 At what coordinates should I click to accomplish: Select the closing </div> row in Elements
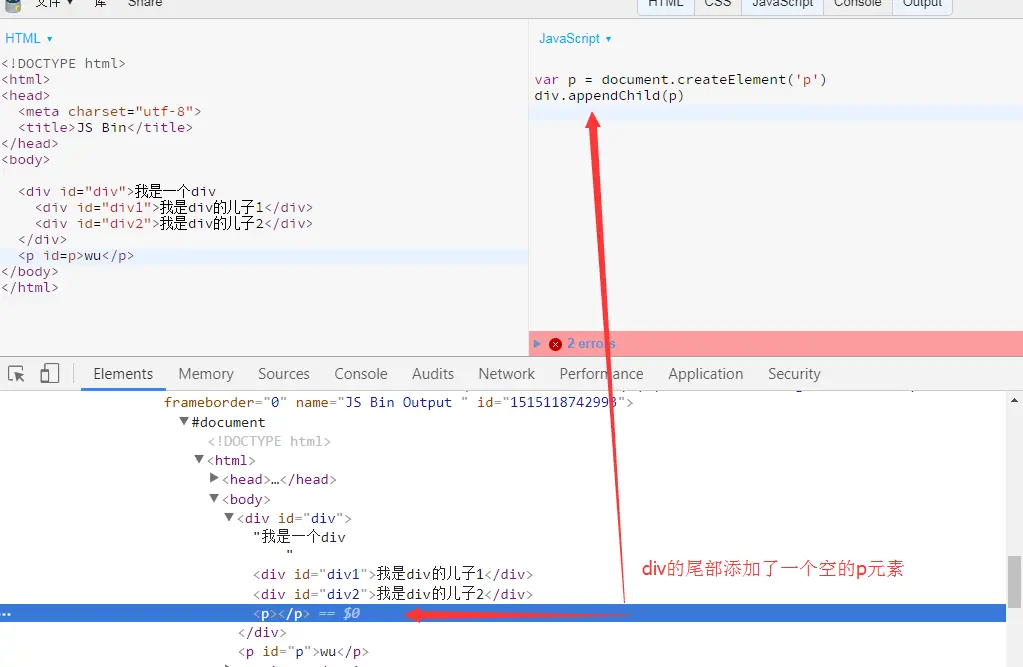click(262, 632)
